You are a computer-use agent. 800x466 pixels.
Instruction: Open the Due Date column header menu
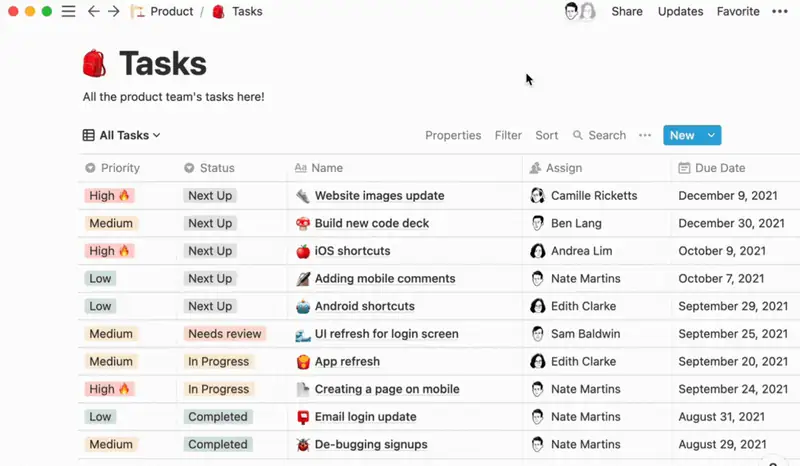click(712, 168)
